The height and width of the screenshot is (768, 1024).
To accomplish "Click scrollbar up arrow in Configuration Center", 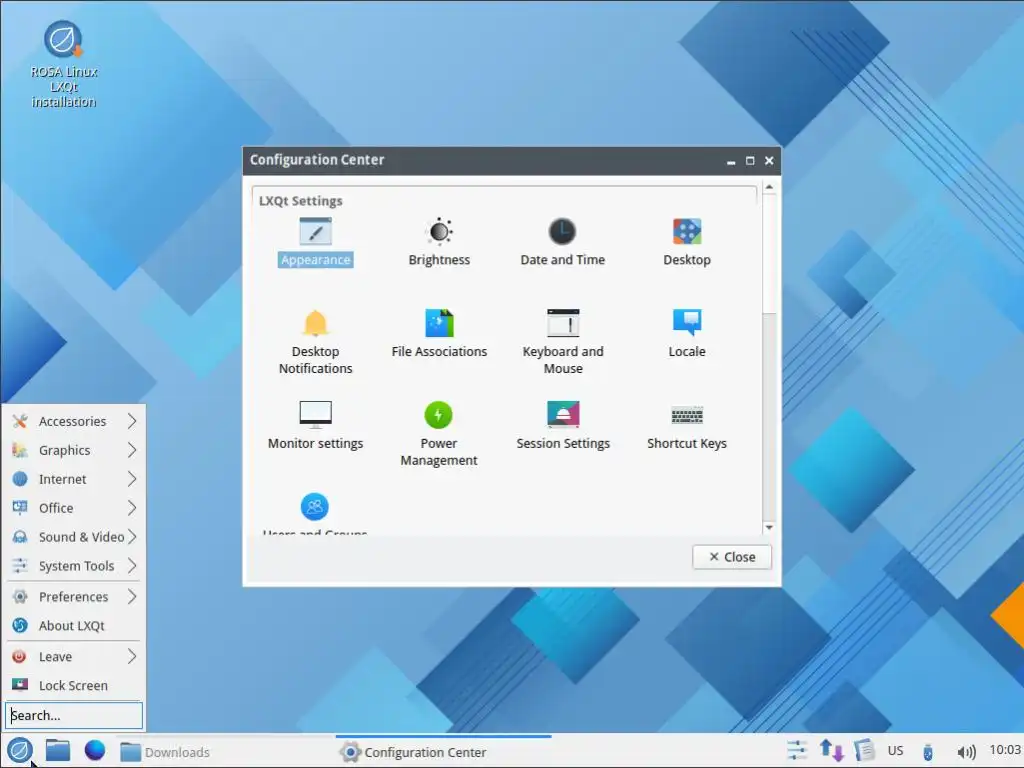I will [x=769, y=187].
